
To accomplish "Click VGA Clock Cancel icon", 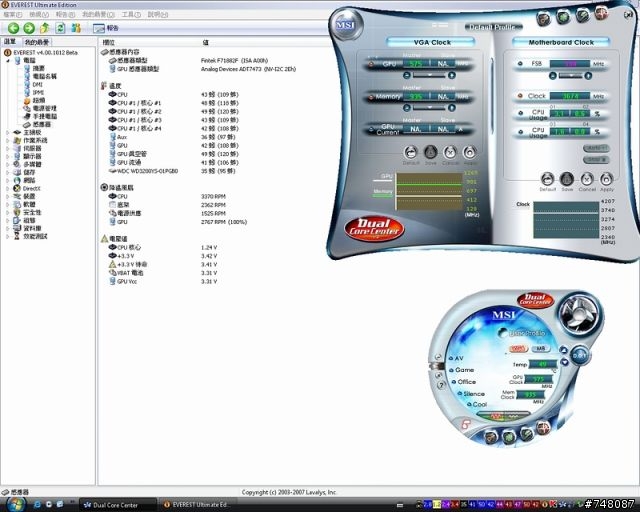I will pos(450,153).
